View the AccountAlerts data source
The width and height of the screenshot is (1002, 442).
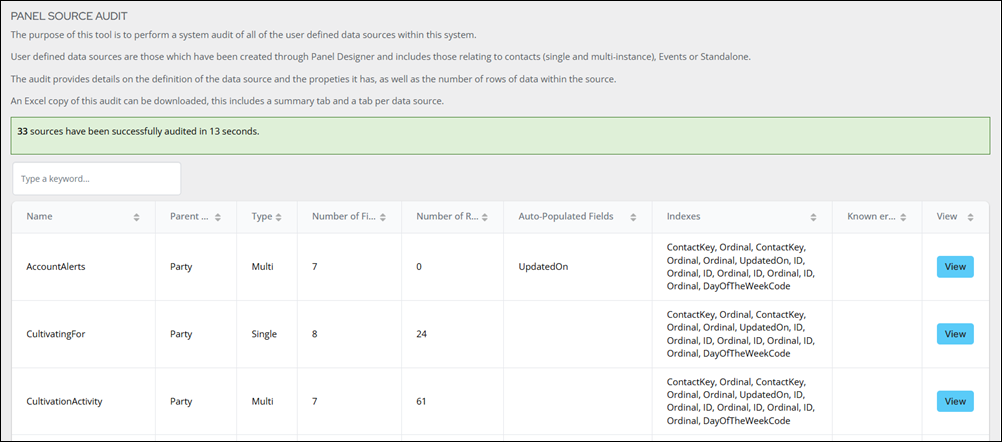[x=954, y=267]
